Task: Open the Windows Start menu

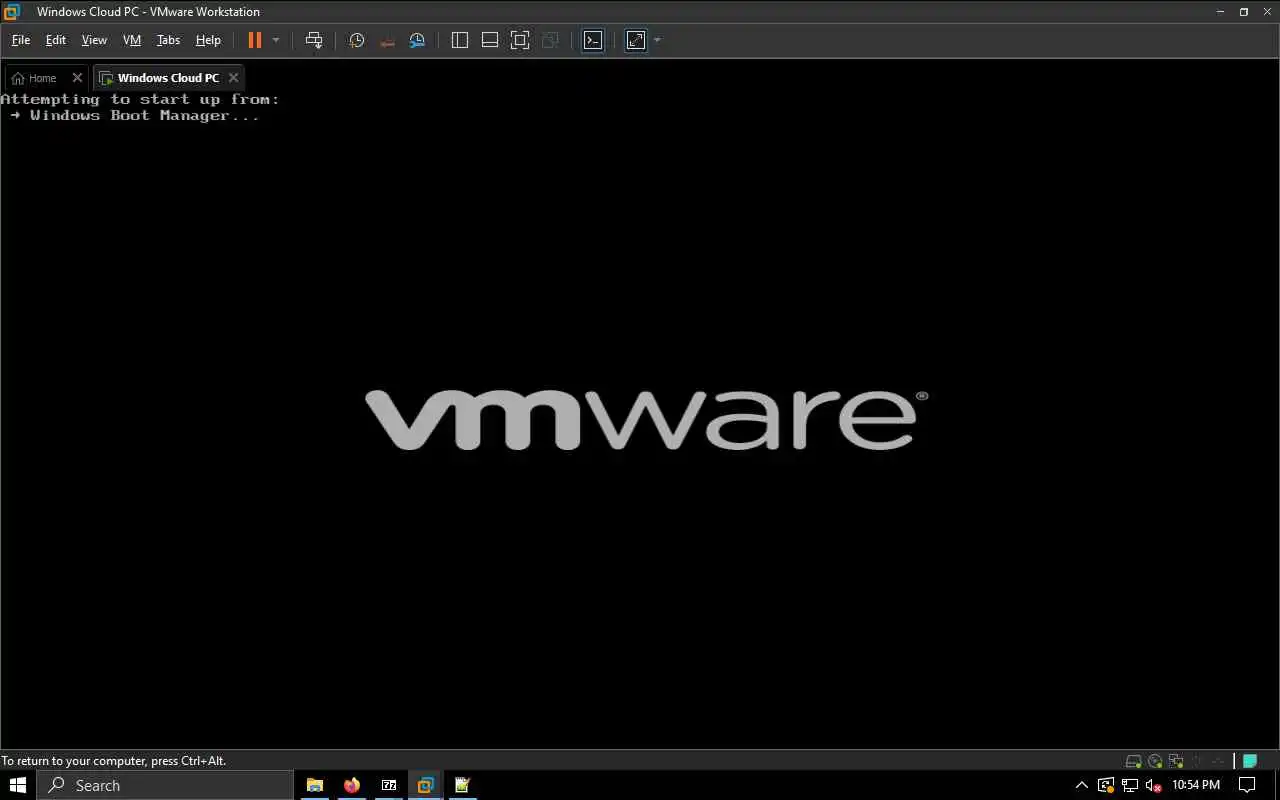Action: 18,785
